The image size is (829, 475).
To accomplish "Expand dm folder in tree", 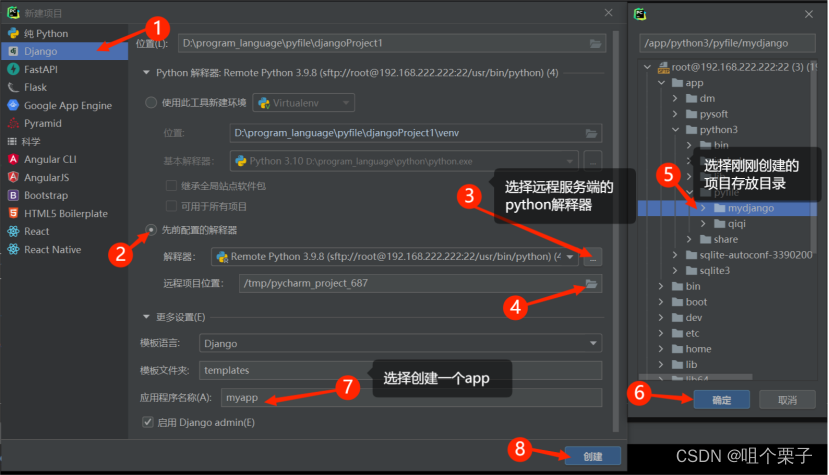I will [x=675, y=98].
